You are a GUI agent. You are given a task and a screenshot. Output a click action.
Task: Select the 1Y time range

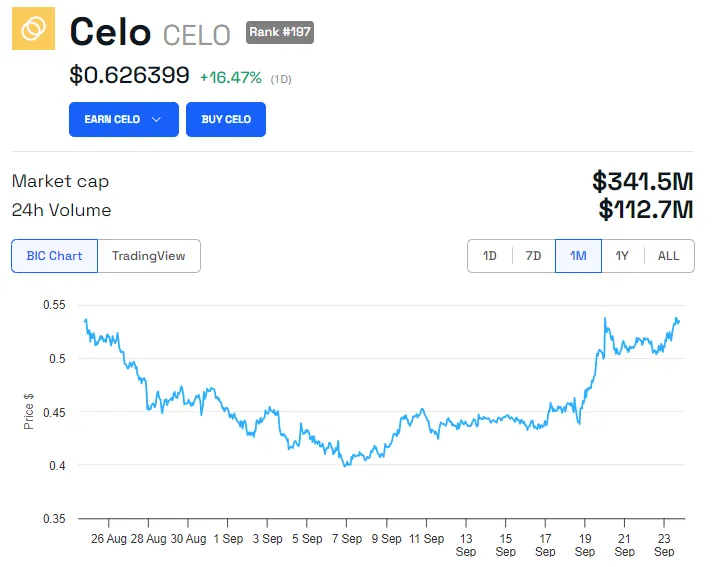(x=622, y=256)
